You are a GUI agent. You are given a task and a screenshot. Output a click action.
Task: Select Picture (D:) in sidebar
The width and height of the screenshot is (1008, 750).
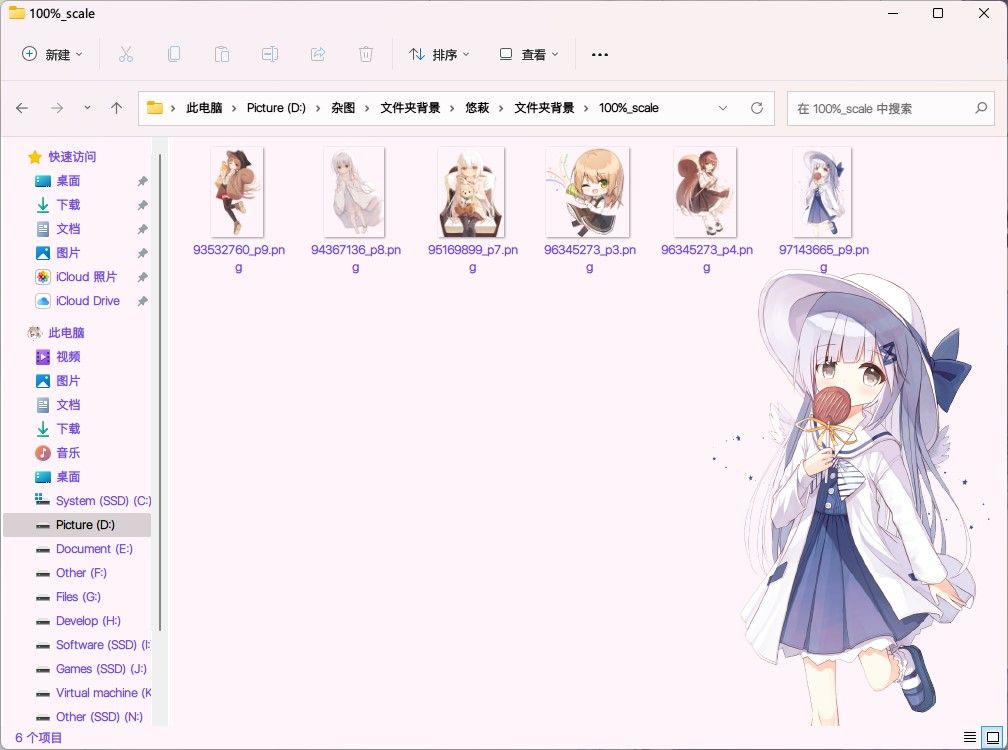pos(77,525)
